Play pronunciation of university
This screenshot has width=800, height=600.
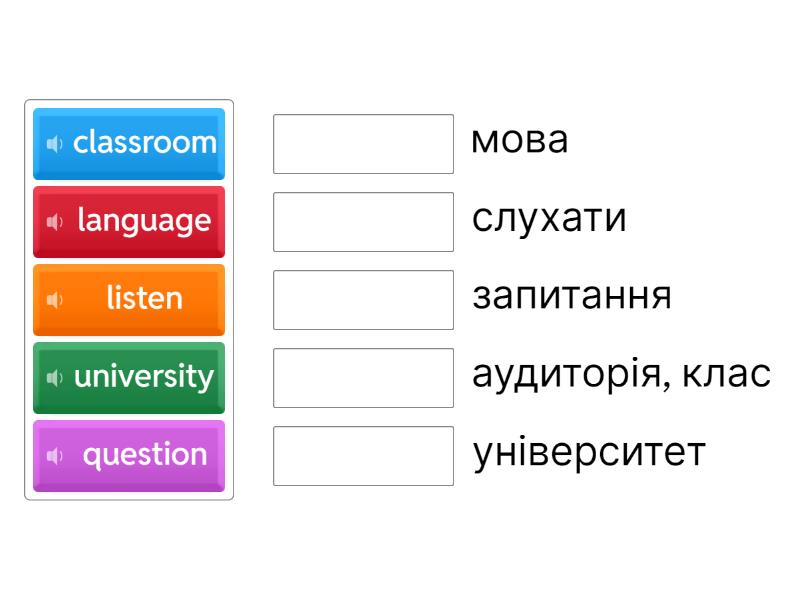pyautogui.click(x=55, y=377)
